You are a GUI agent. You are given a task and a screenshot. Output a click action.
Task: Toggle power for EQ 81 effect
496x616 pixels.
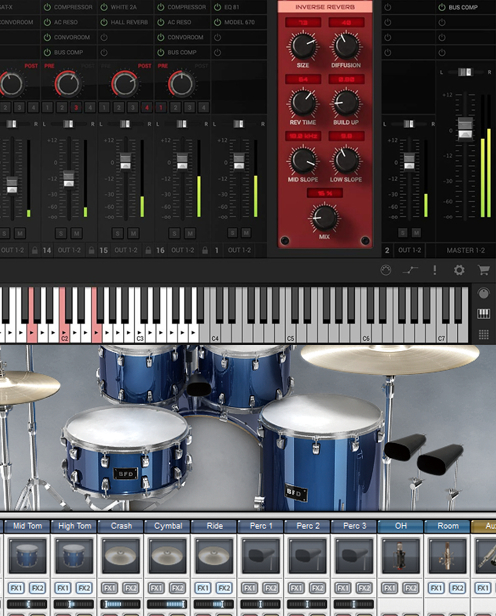(218, 7)
